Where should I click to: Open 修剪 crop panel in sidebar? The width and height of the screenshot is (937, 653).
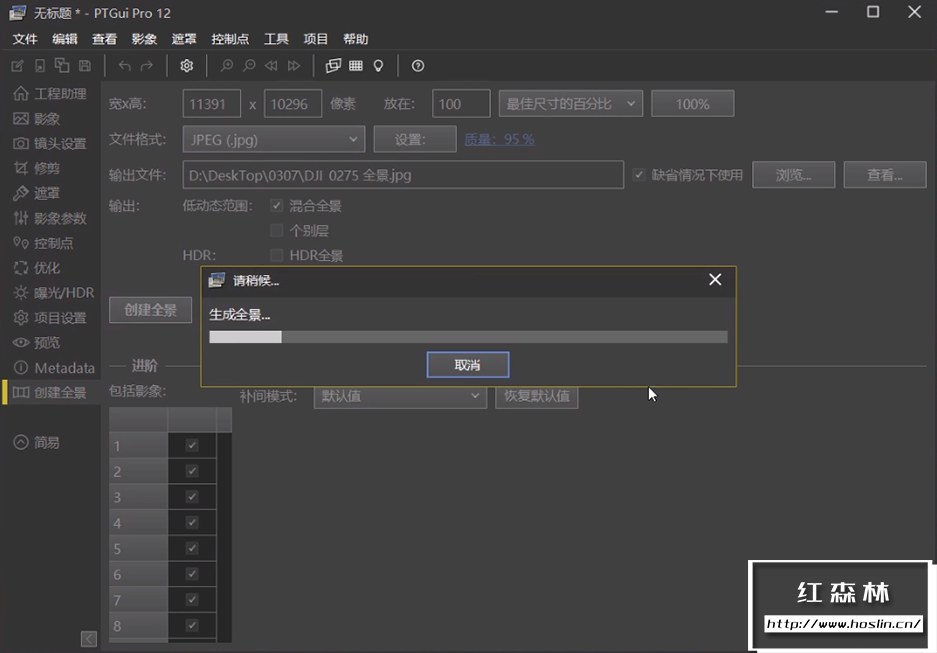coord(37,168)
